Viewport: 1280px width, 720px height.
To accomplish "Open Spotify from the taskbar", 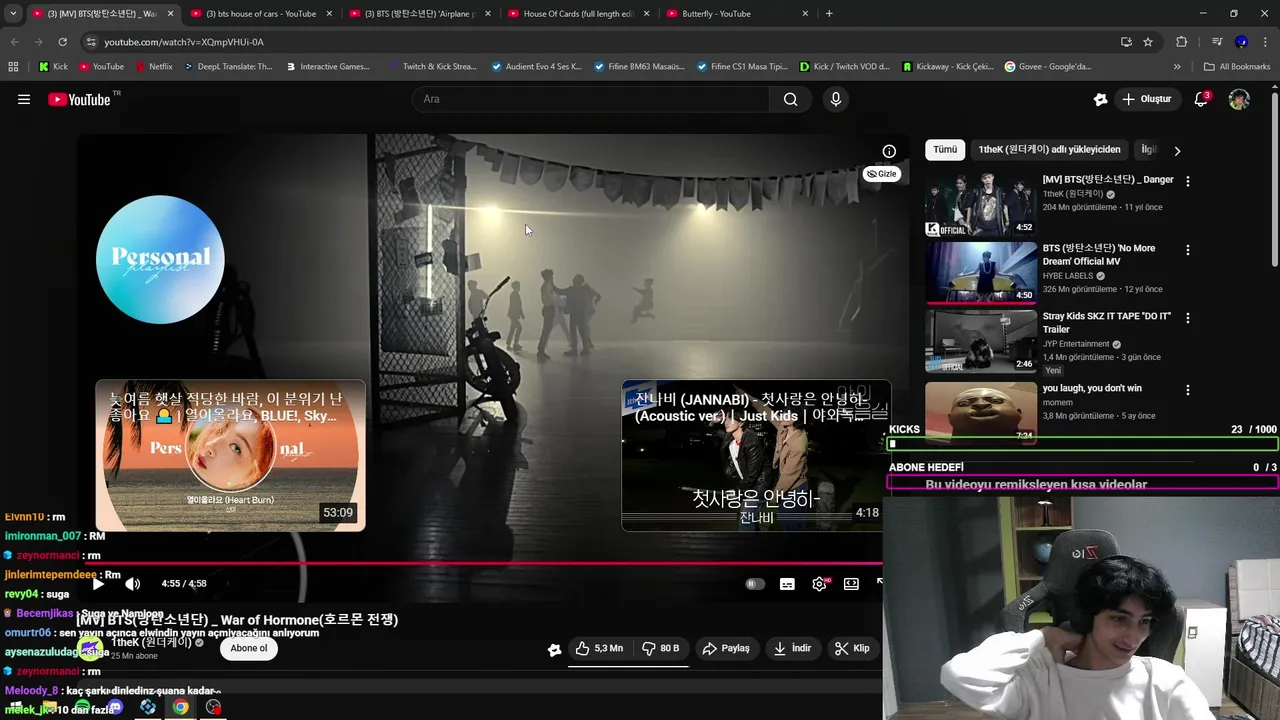I will click(x=82, y=707).
